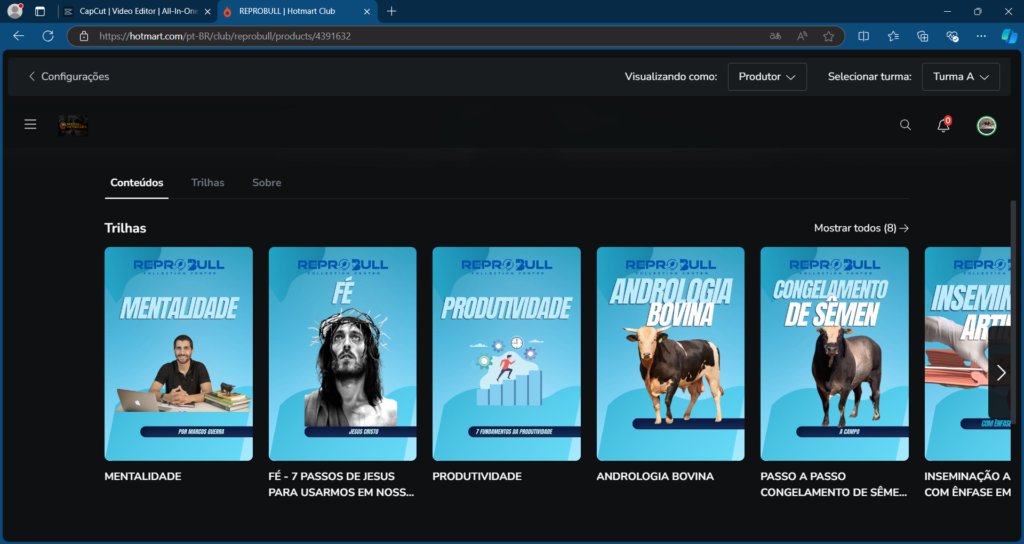Switch to the Sobre tab
The width and height of the screenshot is (1024, 544).
click(266, 183)
